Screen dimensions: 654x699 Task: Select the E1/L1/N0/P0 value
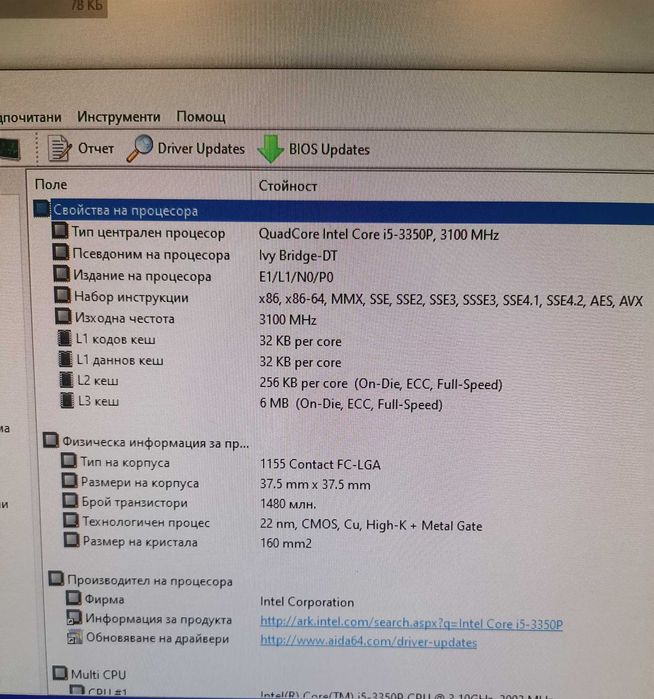click(296, 277)
